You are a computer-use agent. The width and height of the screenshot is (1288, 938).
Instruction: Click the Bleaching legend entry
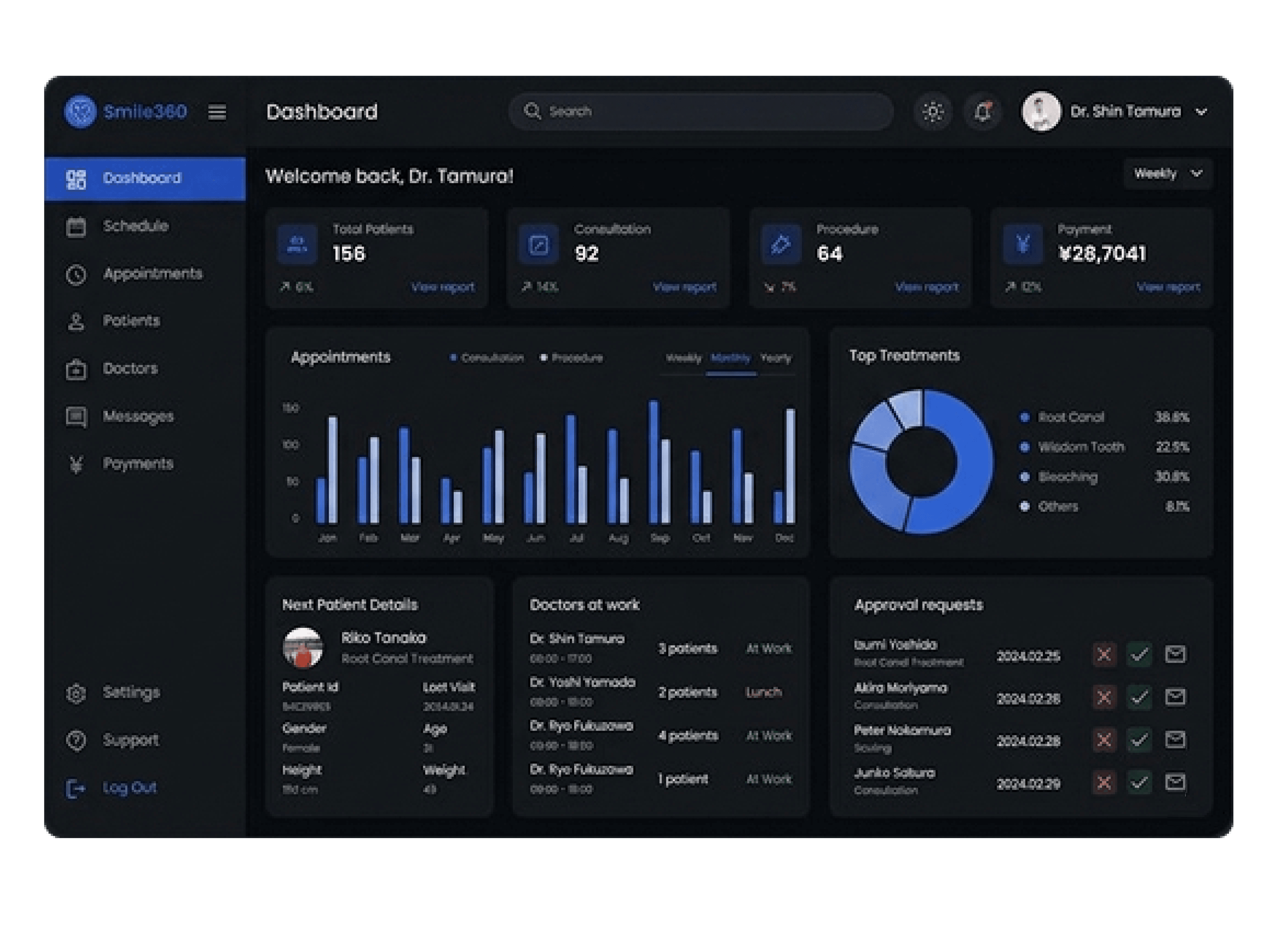[1105, 477]
